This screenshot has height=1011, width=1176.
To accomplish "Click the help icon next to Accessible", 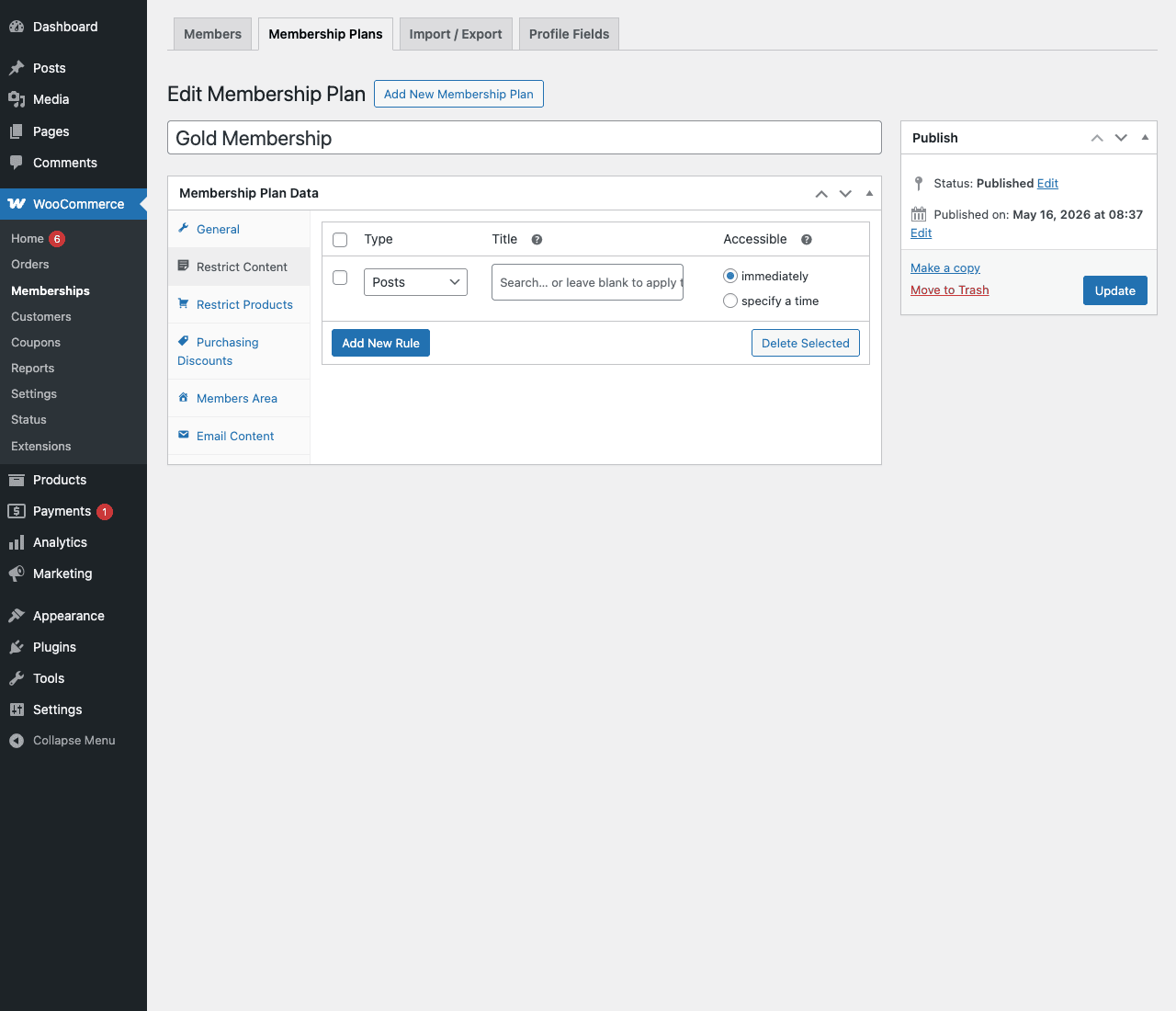I will click(x=807, y=240).
